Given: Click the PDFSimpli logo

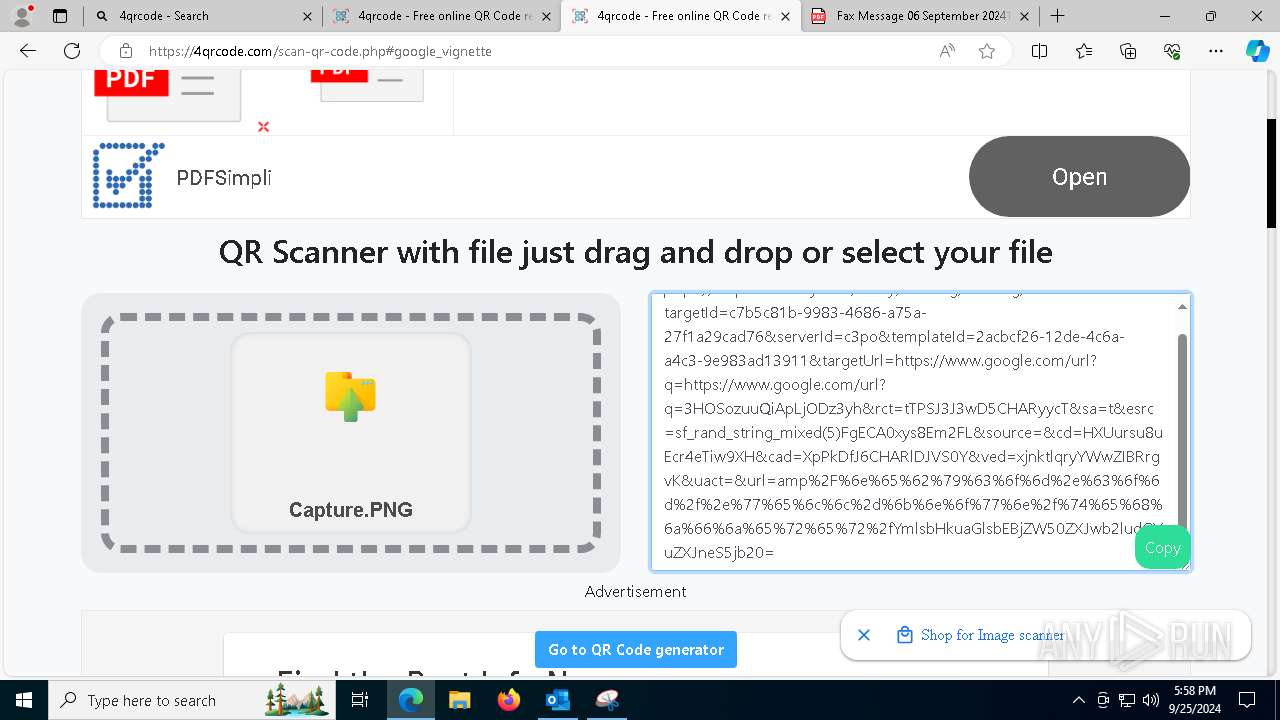Looking at the screenshot, I should click(129, 176).
